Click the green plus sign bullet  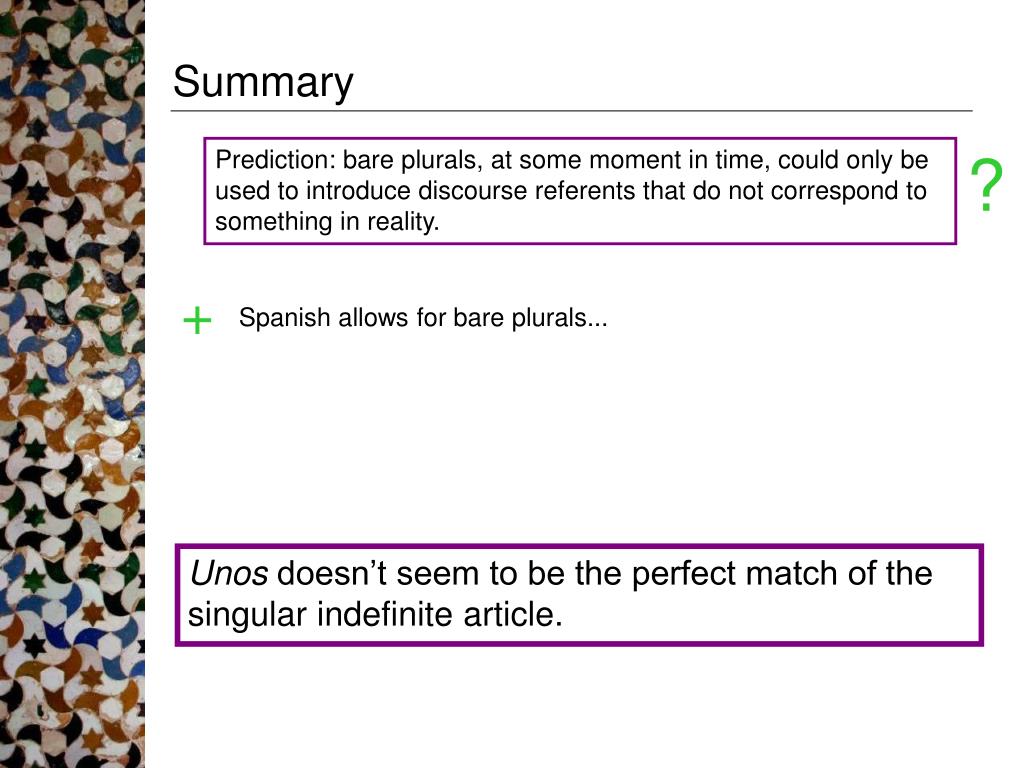(x=197, y=321)
